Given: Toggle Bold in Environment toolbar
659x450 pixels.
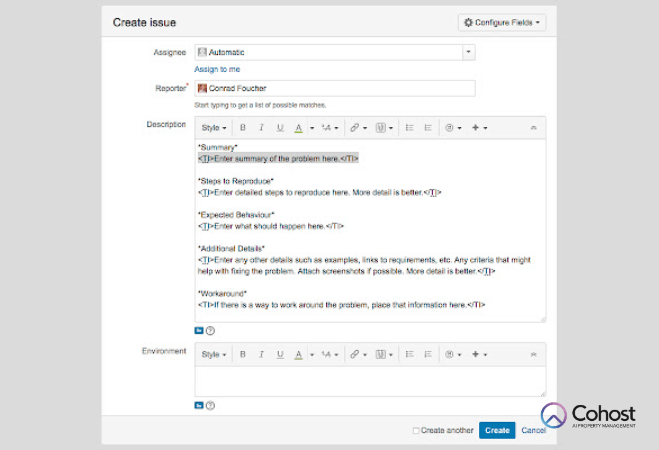Looking at the screenshot, I should pyautogui.click(x=243, y=355).
